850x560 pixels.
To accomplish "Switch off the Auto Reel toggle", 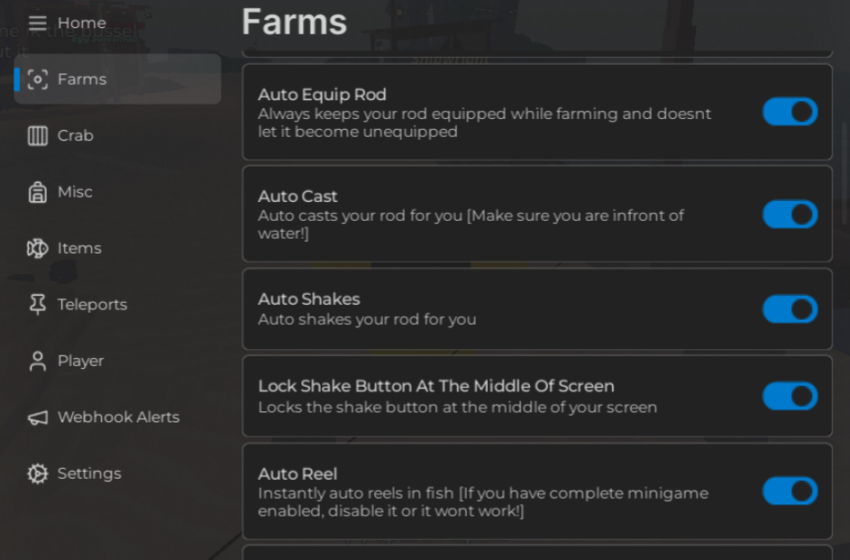I will 790,491.
